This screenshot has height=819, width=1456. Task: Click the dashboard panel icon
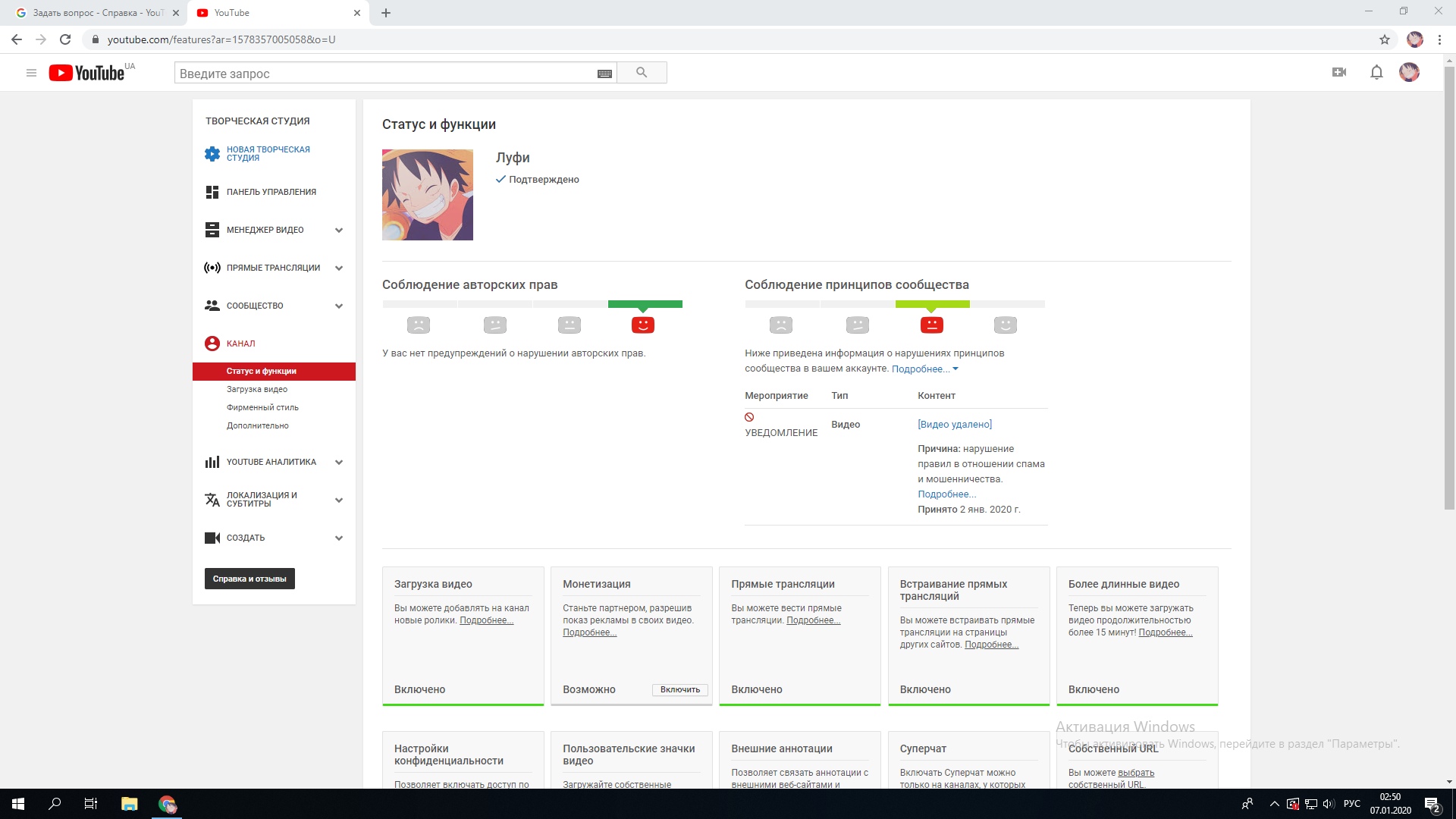point(212,192)
